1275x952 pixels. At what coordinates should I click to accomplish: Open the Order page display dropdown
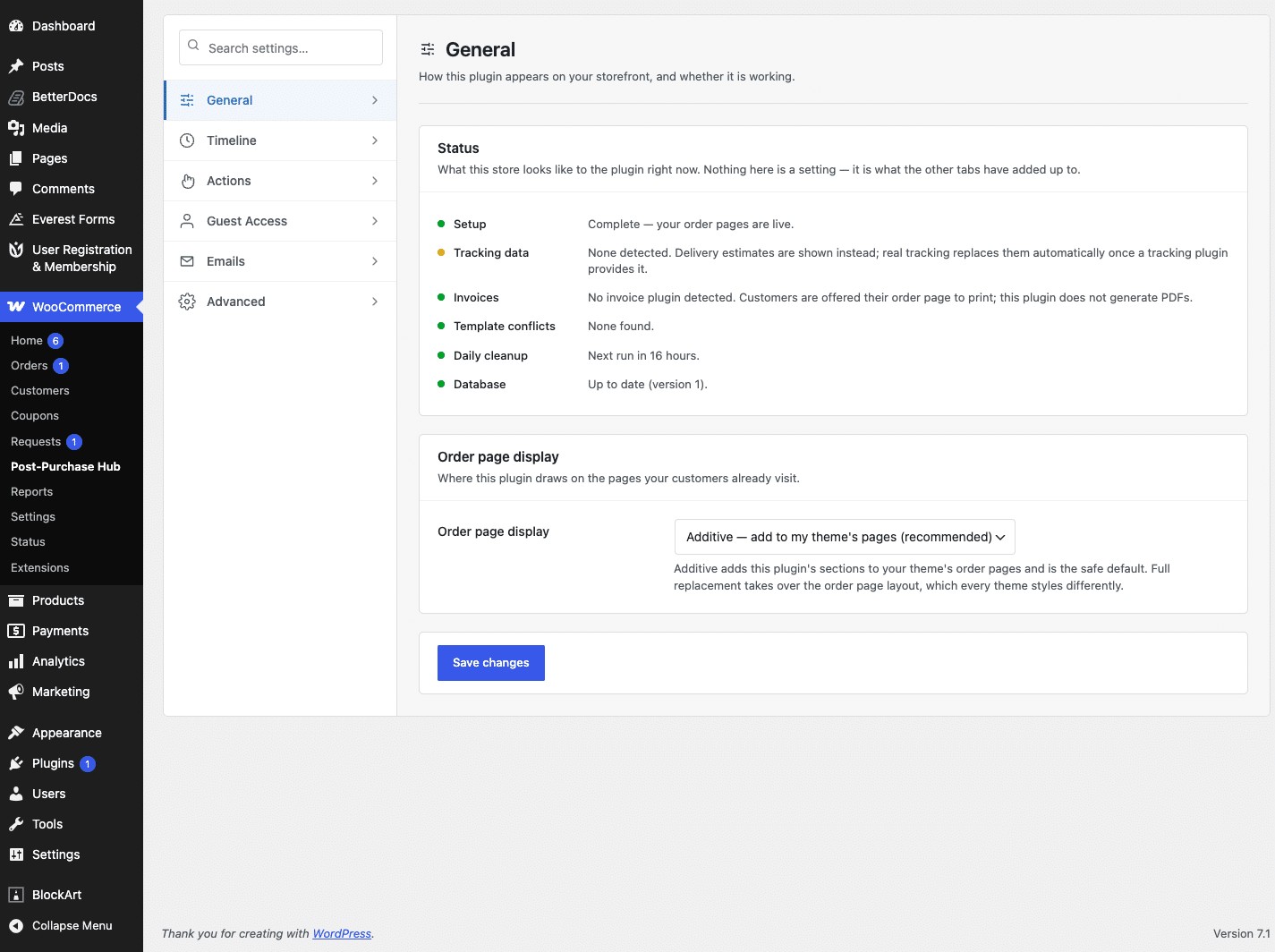845,537
